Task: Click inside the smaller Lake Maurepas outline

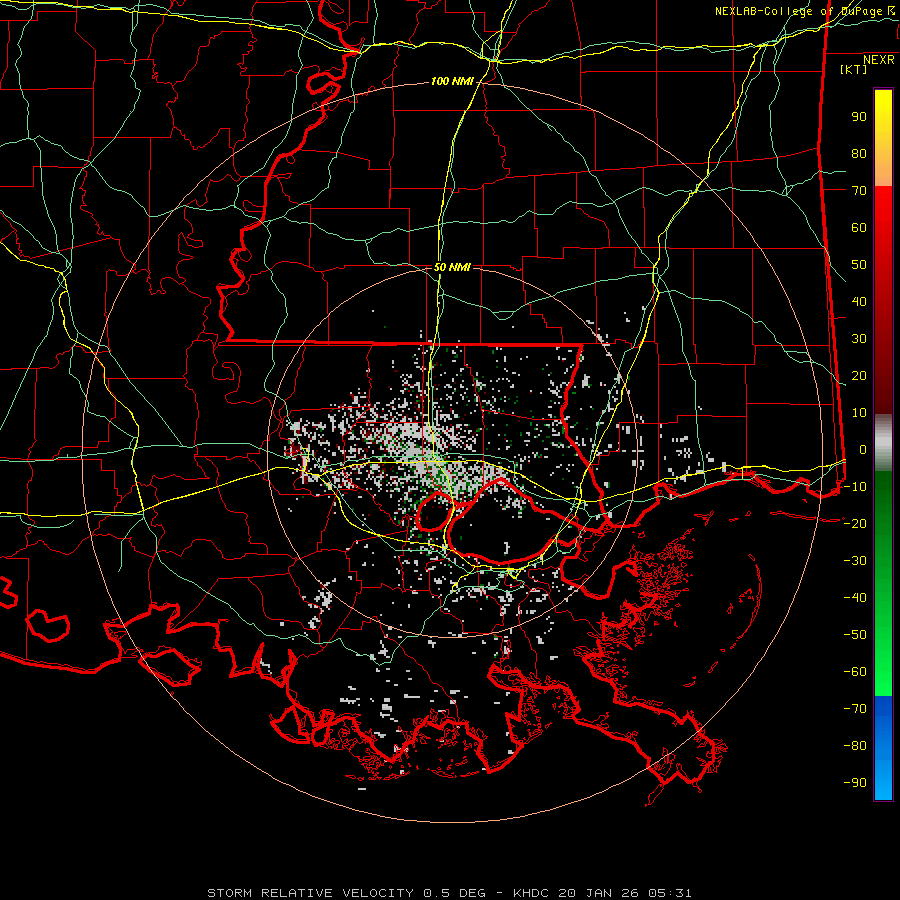Action: coord(433,512)
